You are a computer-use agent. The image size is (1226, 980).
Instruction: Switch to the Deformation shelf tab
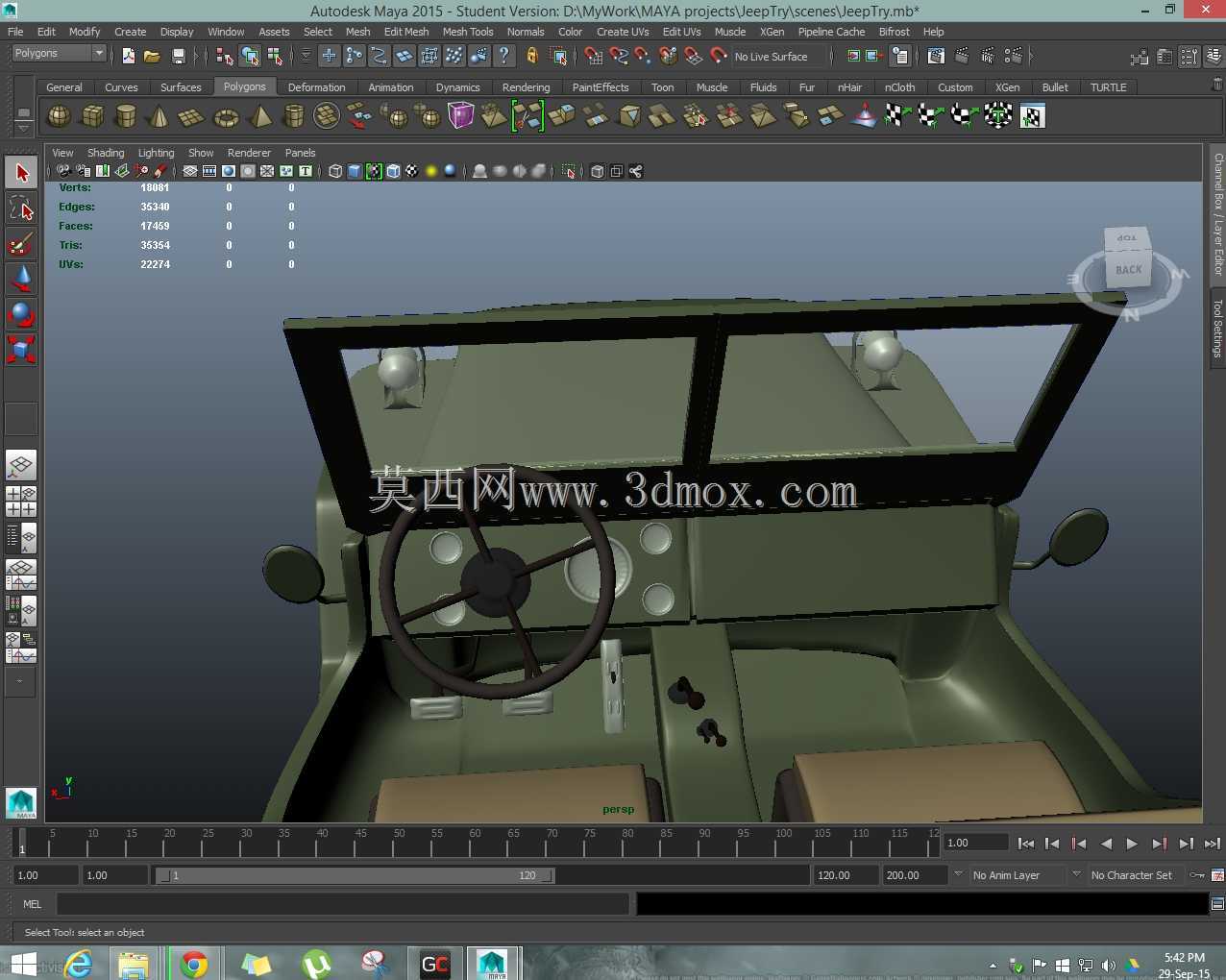coord(316,87)
